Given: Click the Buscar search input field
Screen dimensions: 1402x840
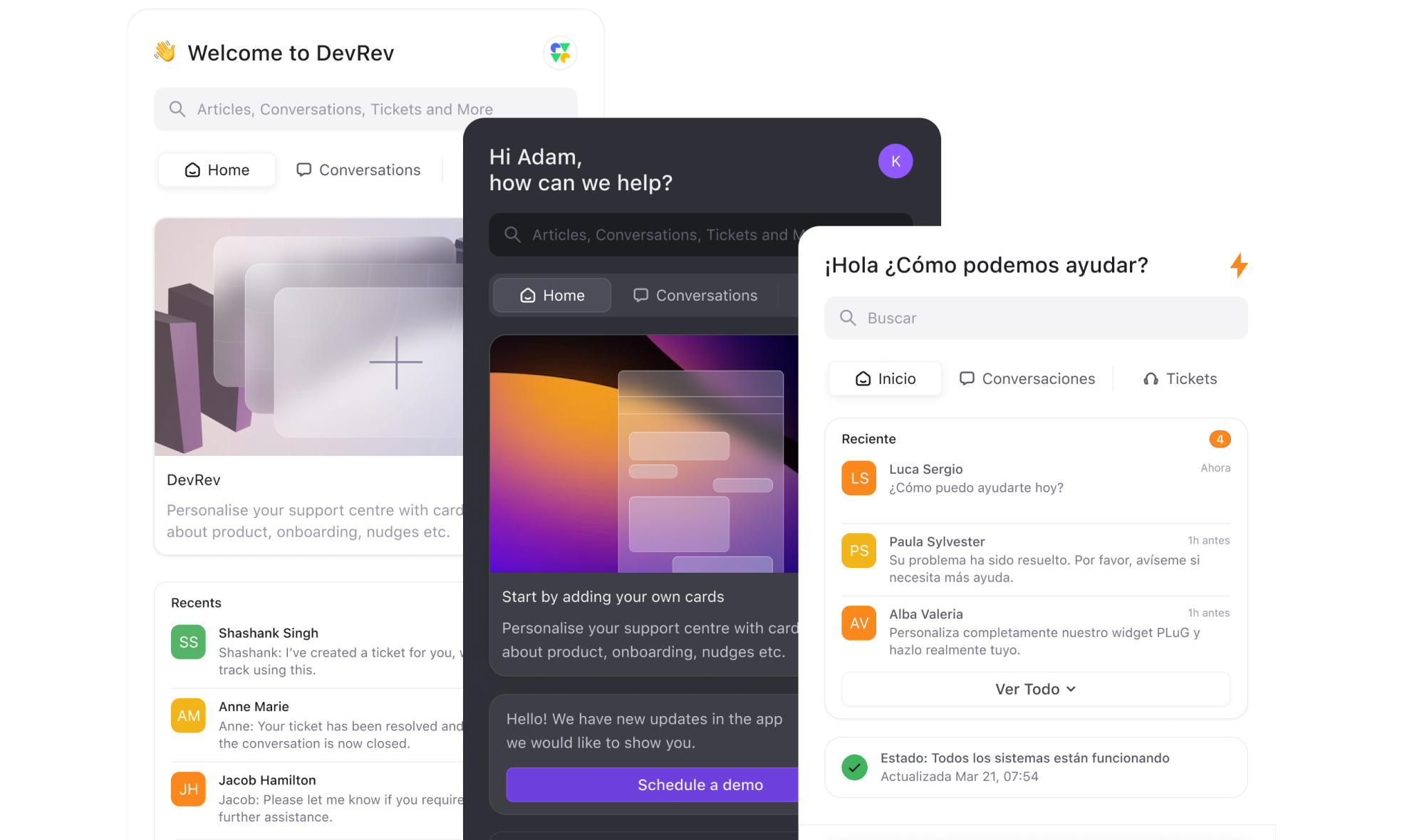Looking at the screenshot, I should 1035,317.
